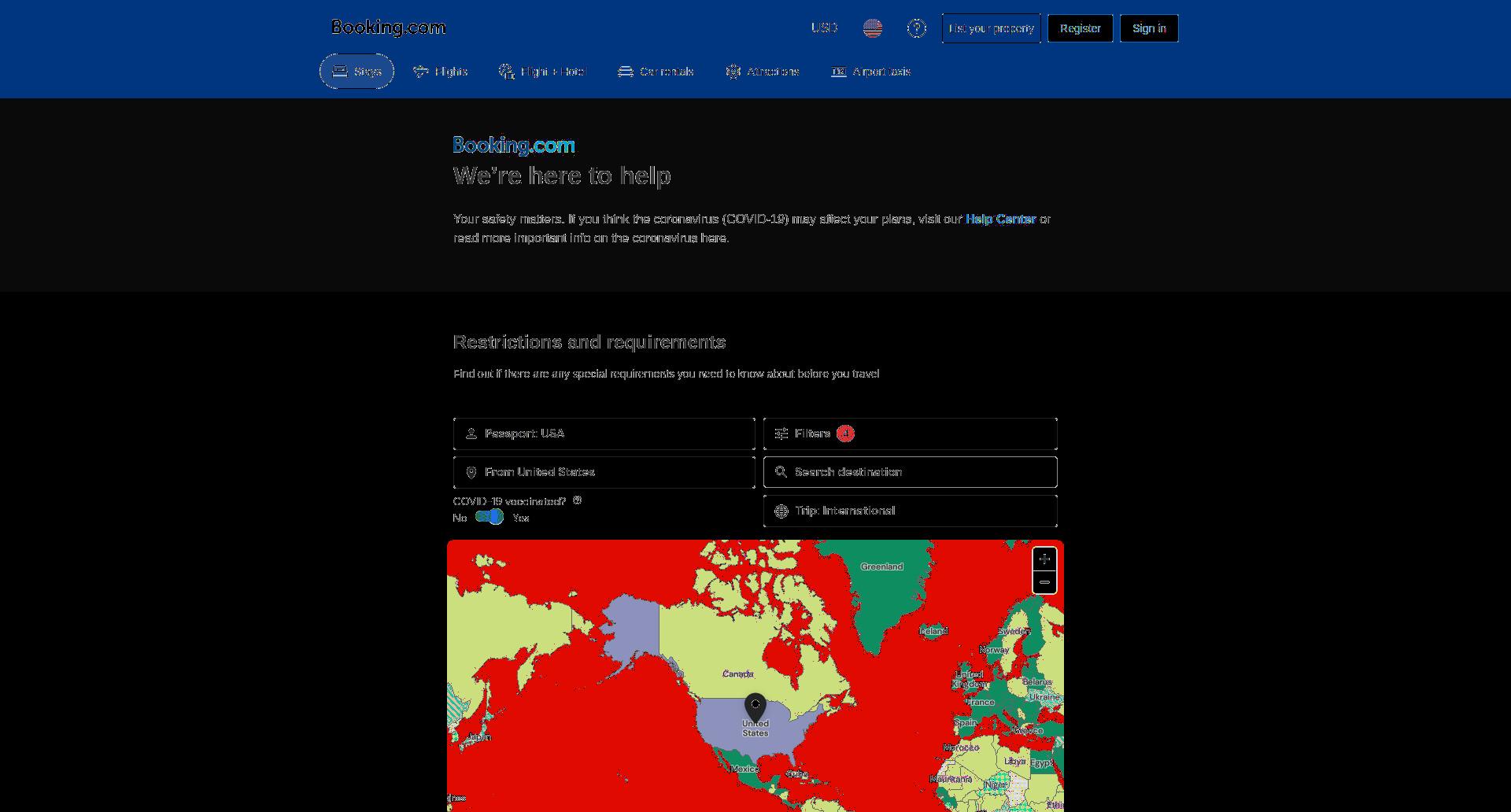The image size is (1511, 812).
Task: Select the Airport taxis tab
Action: point(870,72)
